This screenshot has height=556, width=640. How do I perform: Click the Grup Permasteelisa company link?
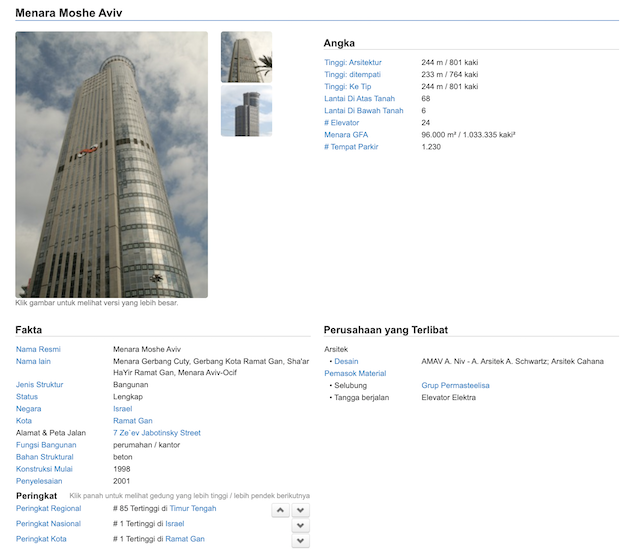455,385
